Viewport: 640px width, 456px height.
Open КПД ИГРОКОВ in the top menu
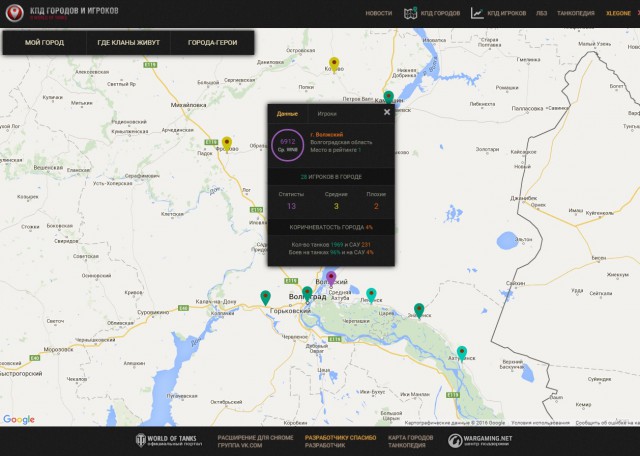[507, 13]
